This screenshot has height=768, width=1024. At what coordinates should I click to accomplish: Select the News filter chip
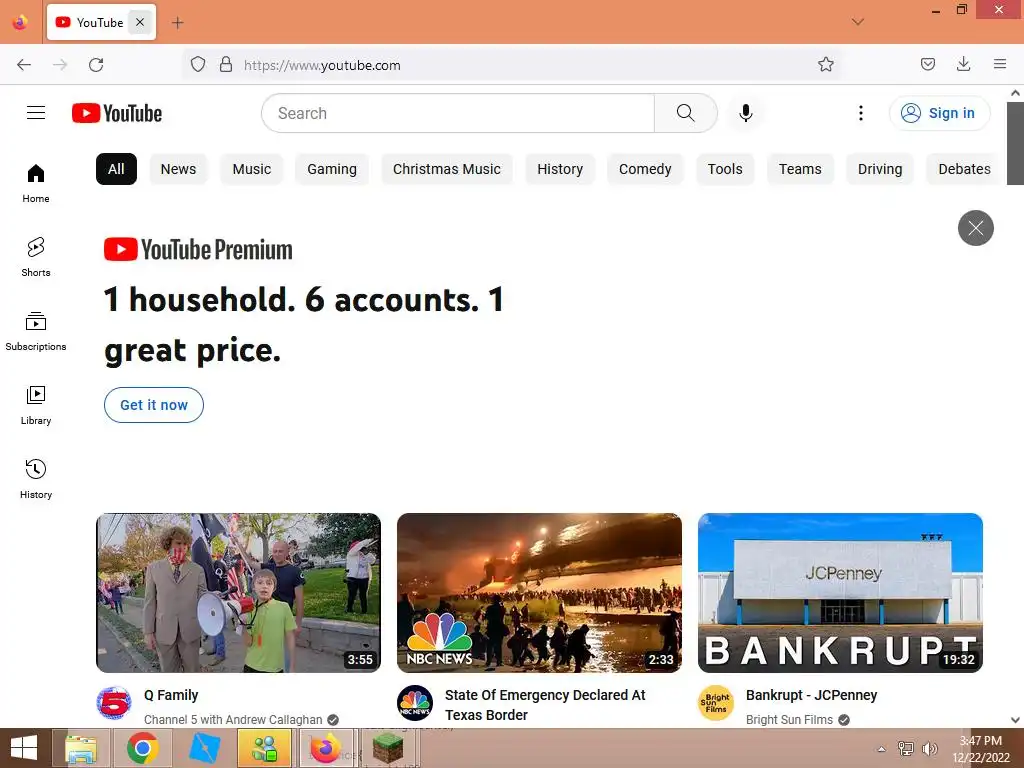click(178, 169)
